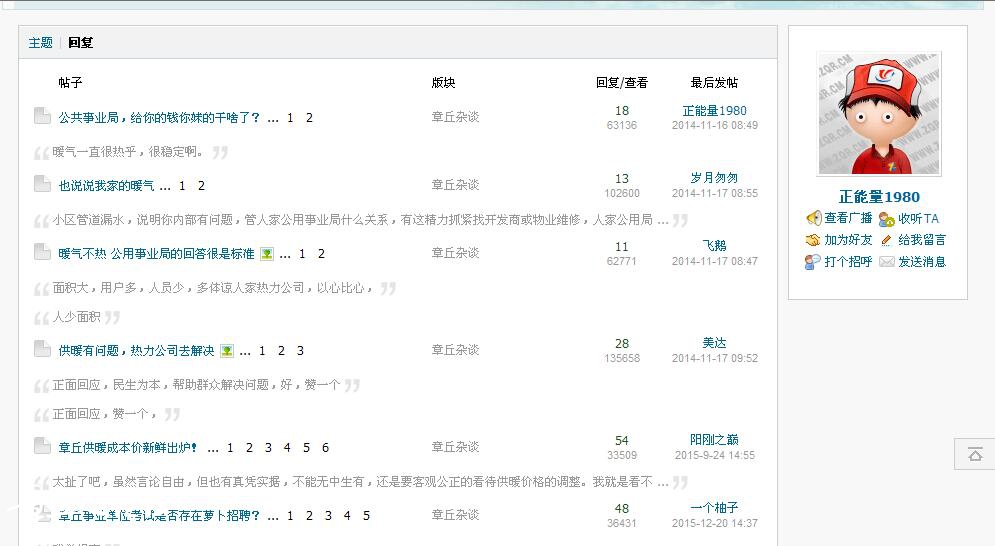Click document icon beside 供暖有问题 thread
Screen dimensions: 995x546
43,349
